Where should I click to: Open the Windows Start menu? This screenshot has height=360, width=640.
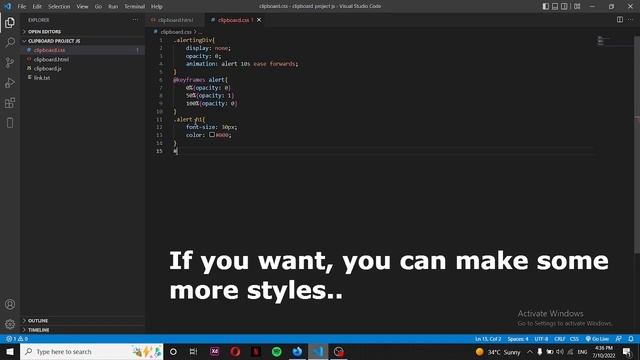[10, 351]
